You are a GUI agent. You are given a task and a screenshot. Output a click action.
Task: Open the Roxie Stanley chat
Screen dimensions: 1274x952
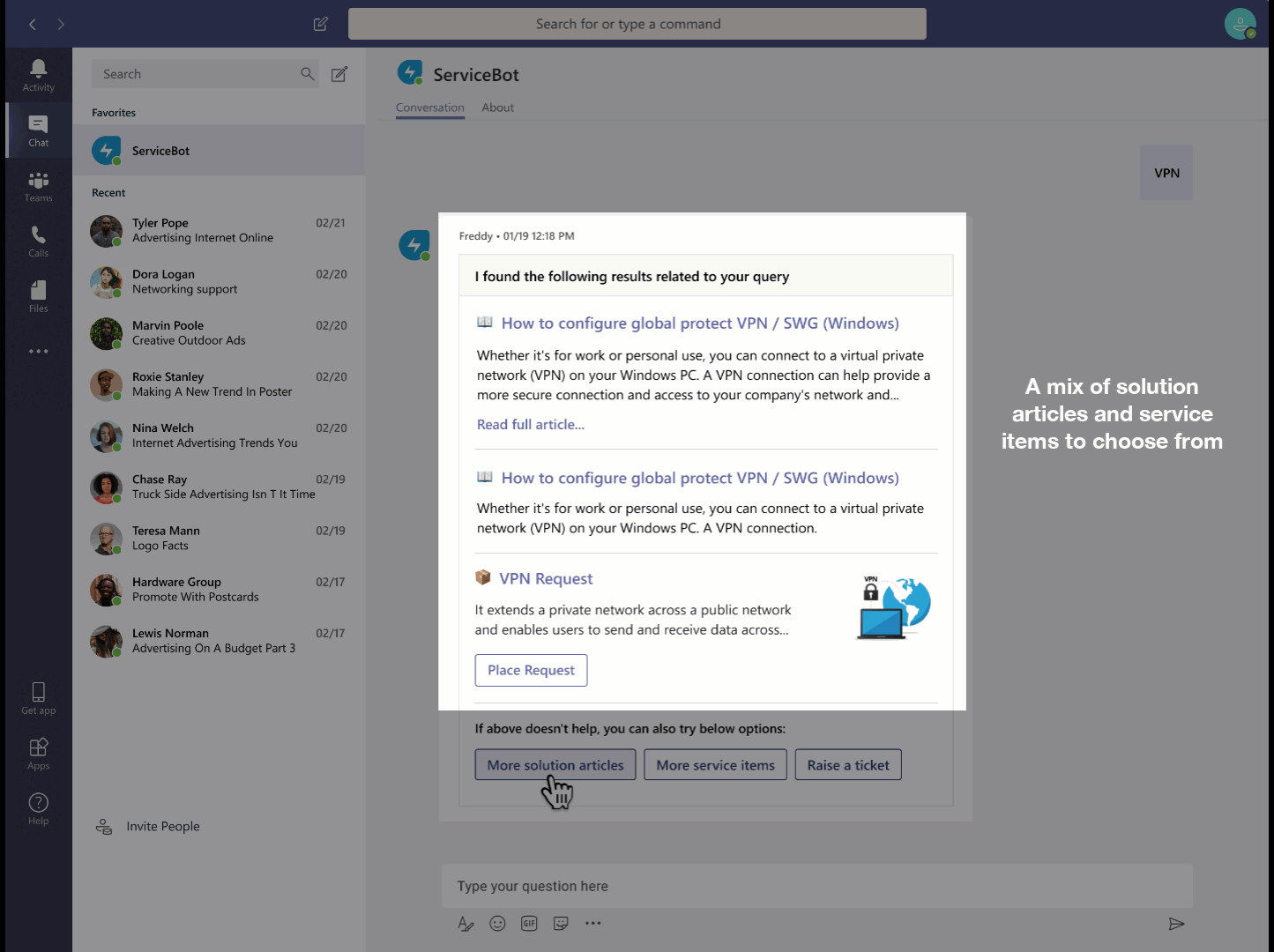tap(219, 384)
